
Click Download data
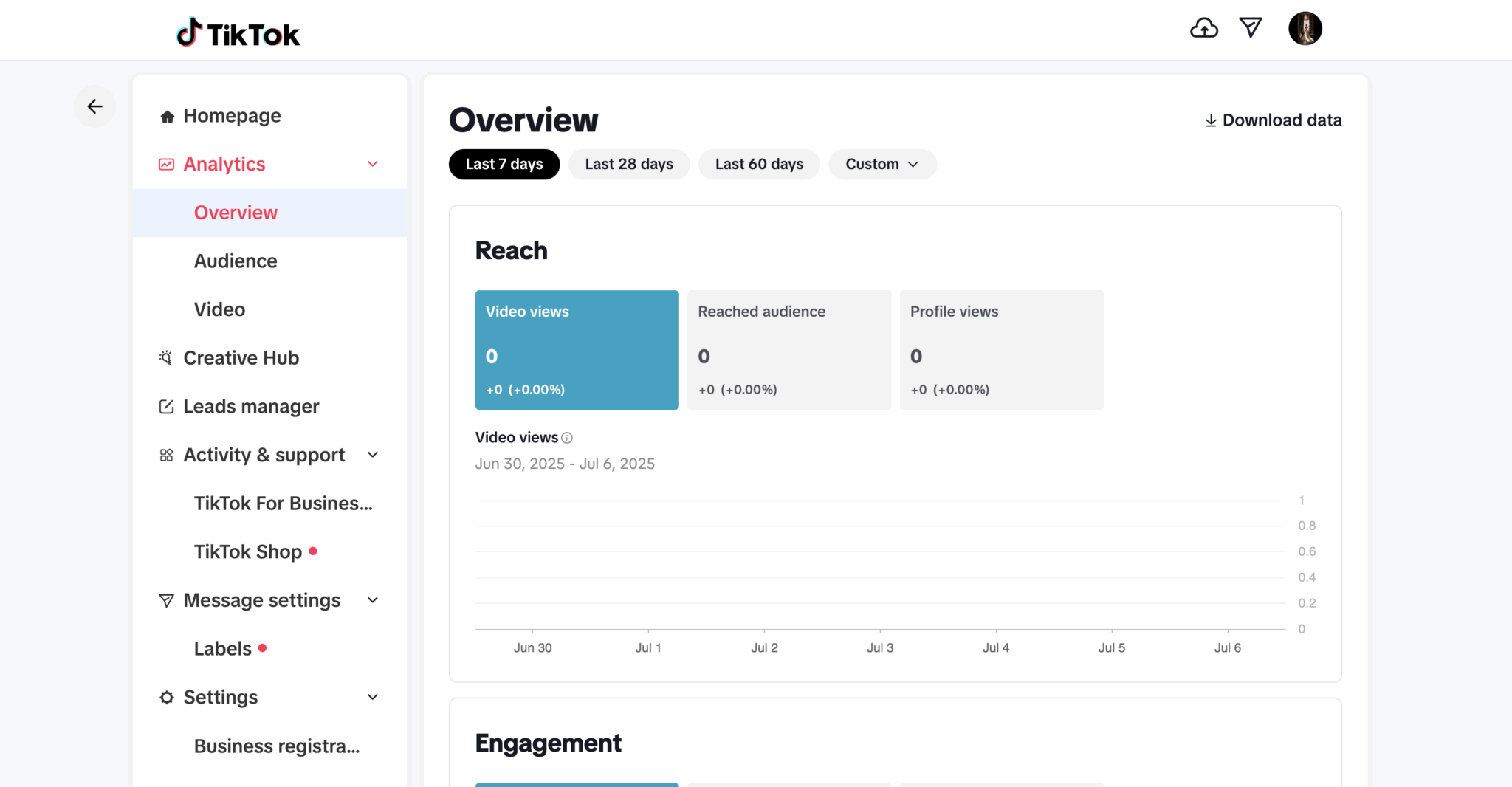[x=1273, y=120]
